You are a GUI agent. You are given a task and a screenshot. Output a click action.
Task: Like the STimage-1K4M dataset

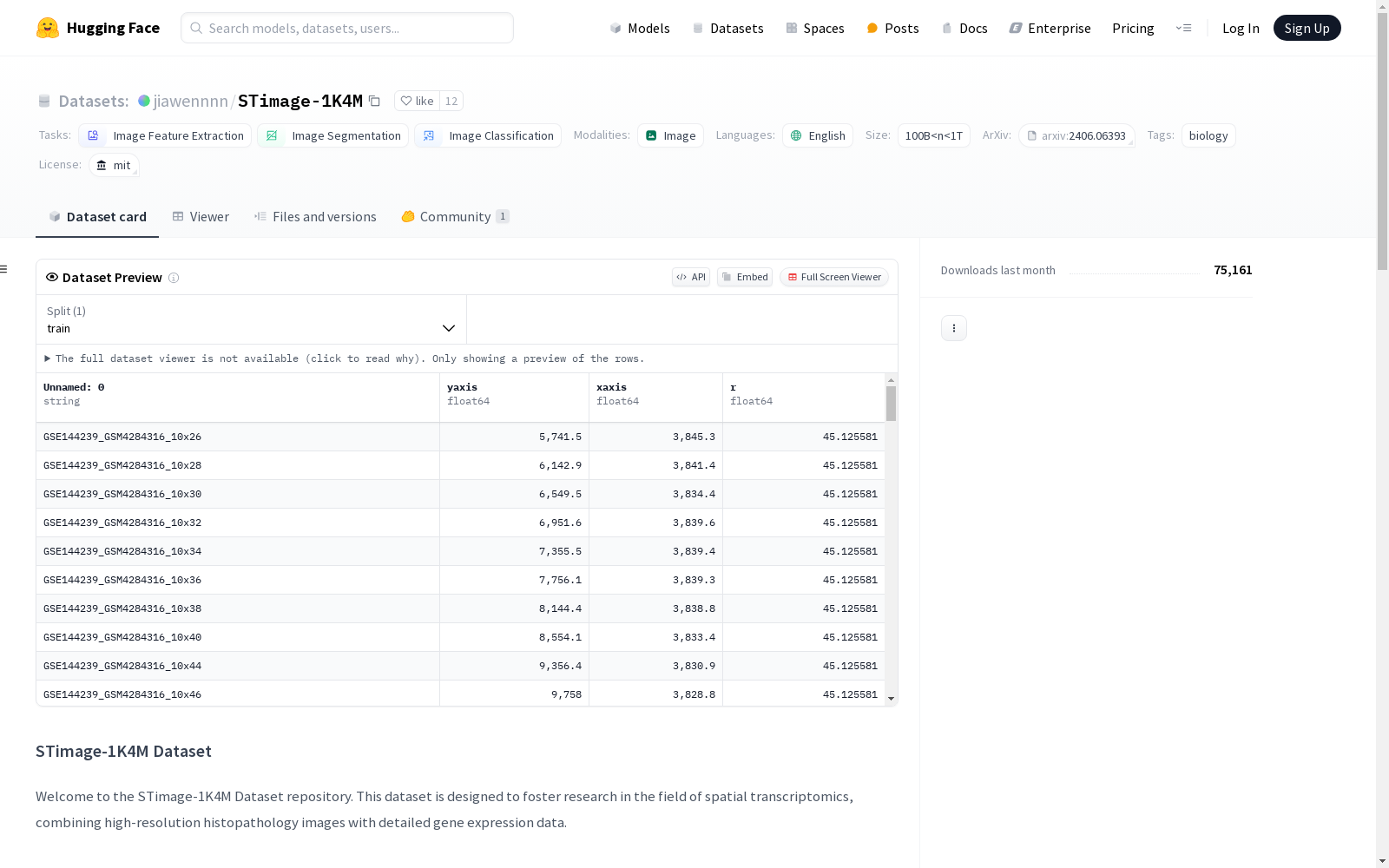[x=417, y=101]
